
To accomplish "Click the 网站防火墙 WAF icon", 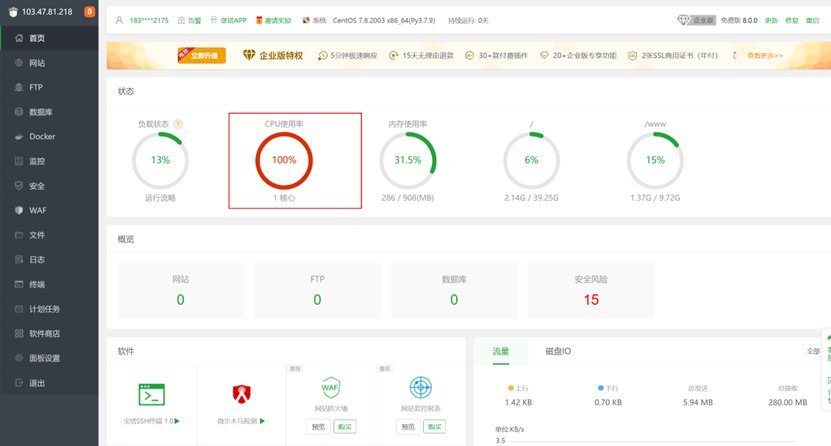I will [331, 387].
